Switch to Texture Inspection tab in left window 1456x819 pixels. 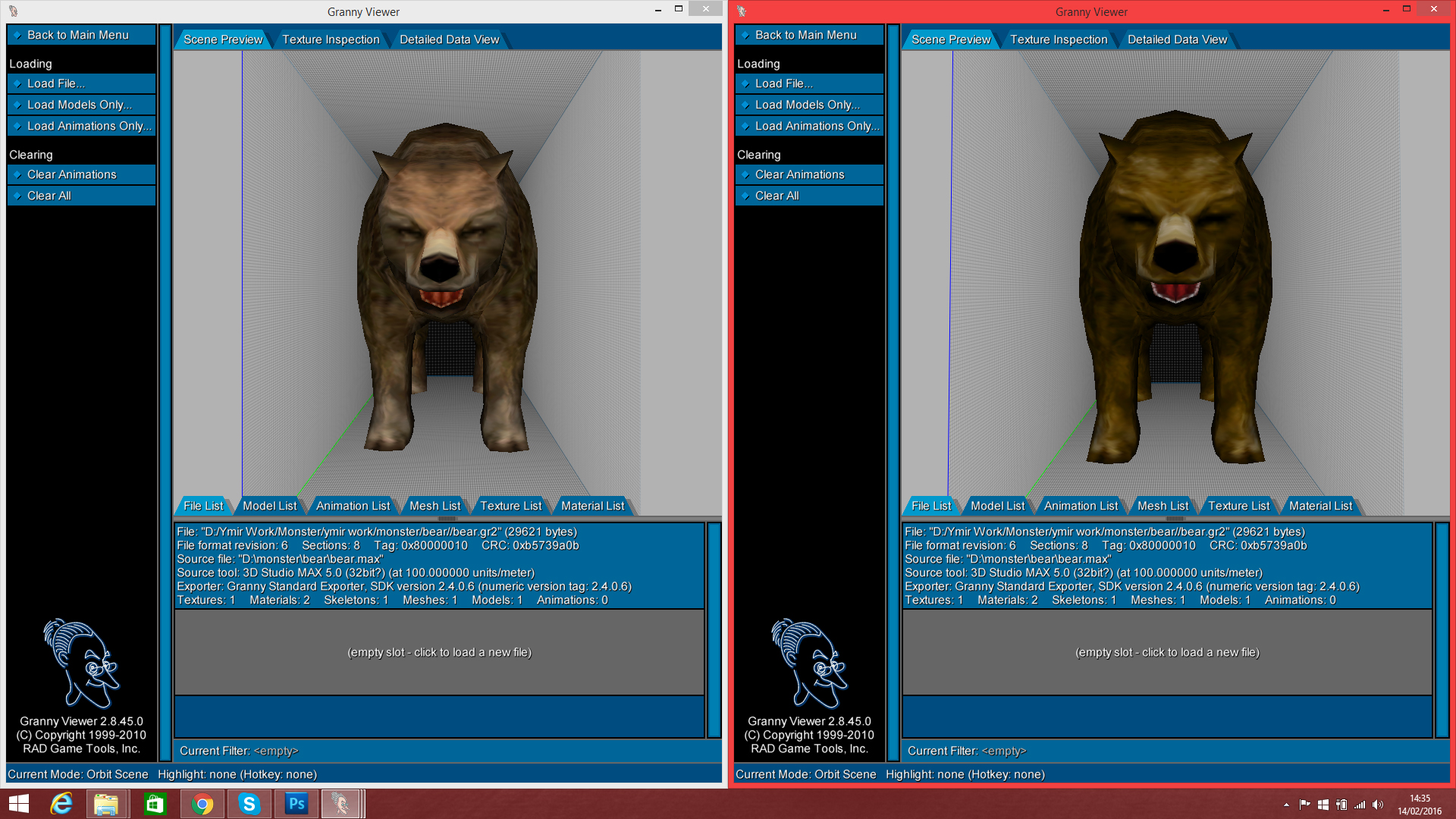331,39
